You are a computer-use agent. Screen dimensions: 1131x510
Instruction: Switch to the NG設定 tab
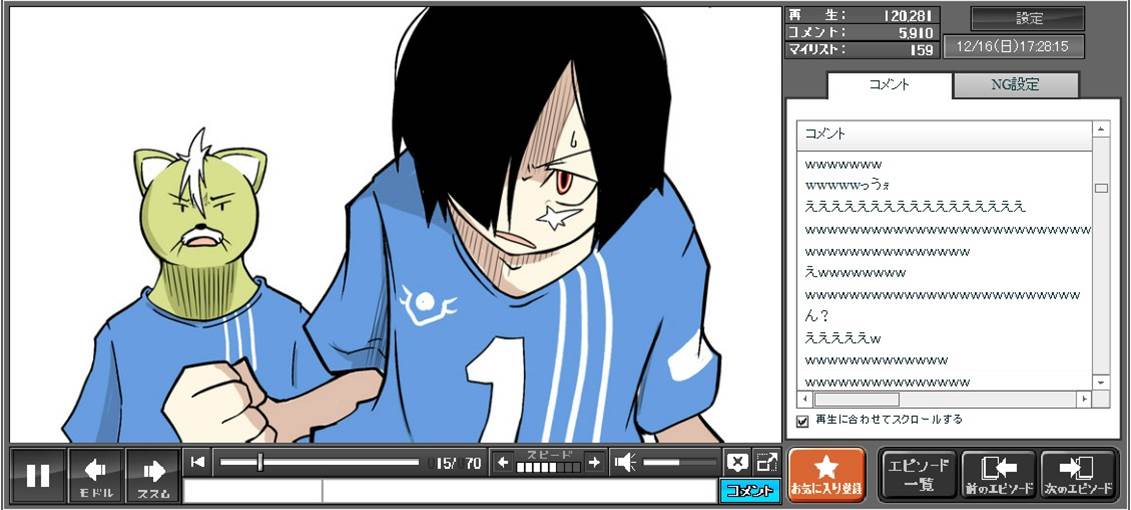[x=1015, y=85]
